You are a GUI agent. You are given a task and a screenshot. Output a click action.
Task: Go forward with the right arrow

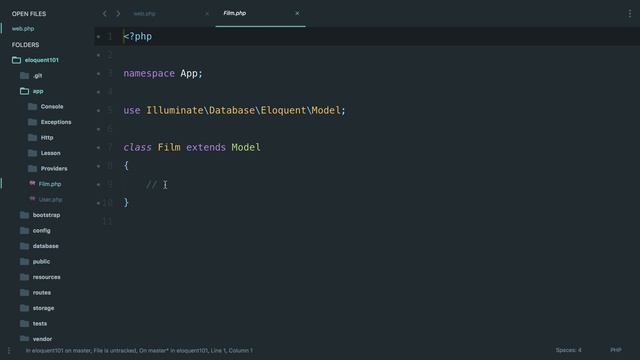(118, 13)
